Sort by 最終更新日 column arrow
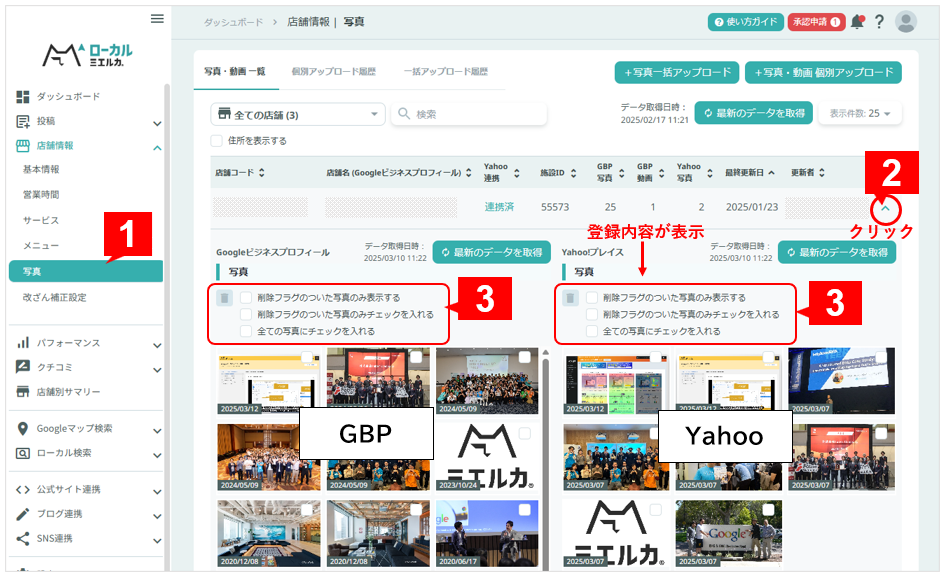The height and width of the screenshot is (578, 946). click(x=771, y=173)
